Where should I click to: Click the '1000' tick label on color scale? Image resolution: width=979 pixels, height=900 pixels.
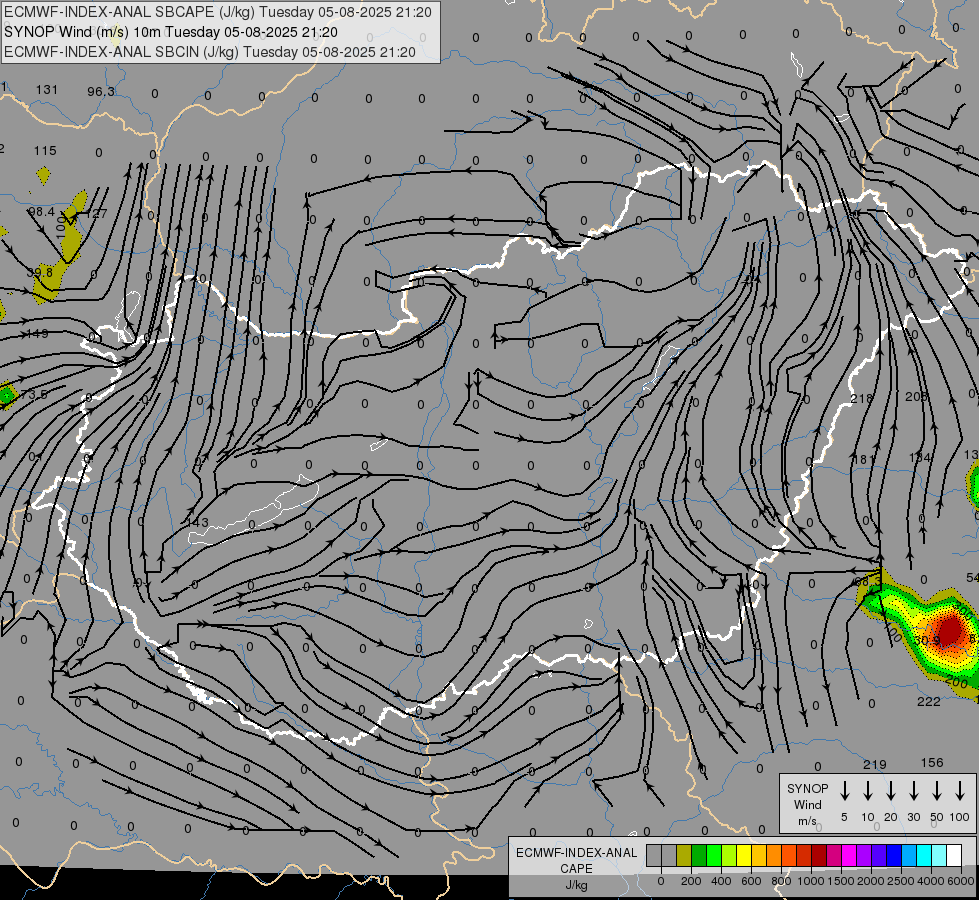point(811,881)
